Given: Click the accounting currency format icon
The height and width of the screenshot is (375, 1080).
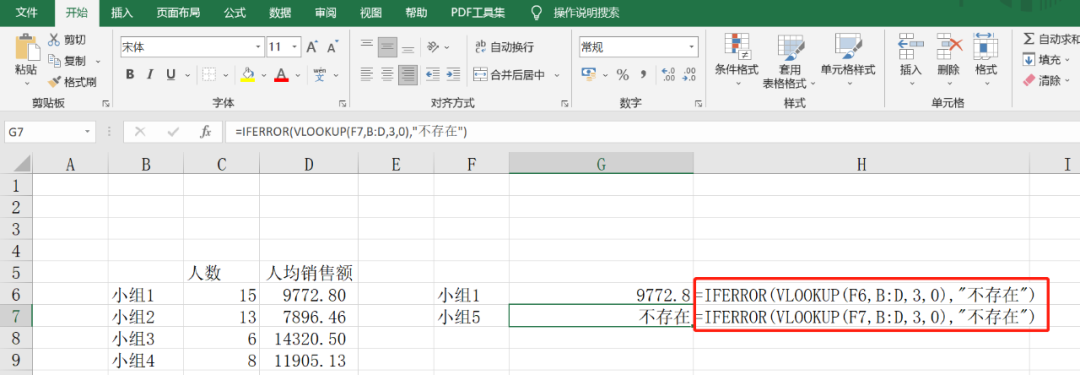Looking at the screenshot, I should pyautogui.click(x=588, y=74).
